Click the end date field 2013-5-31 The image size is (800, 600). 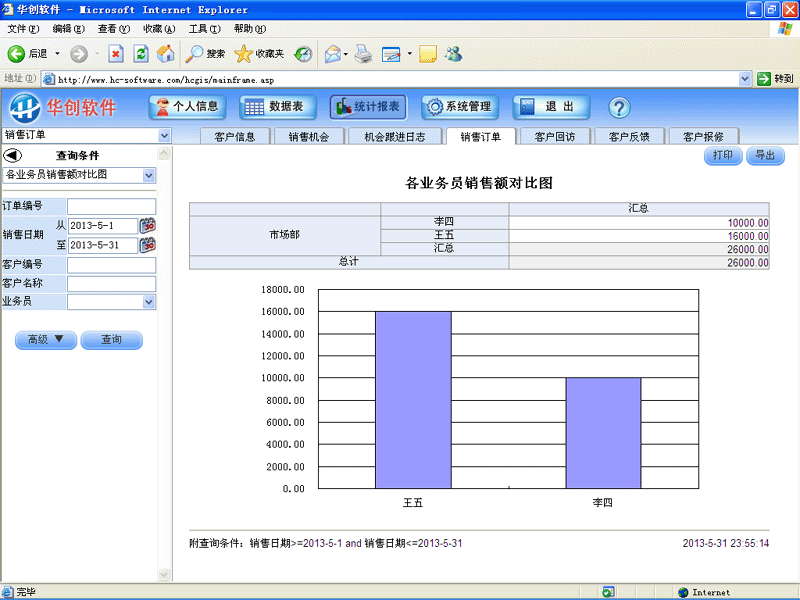103,245
